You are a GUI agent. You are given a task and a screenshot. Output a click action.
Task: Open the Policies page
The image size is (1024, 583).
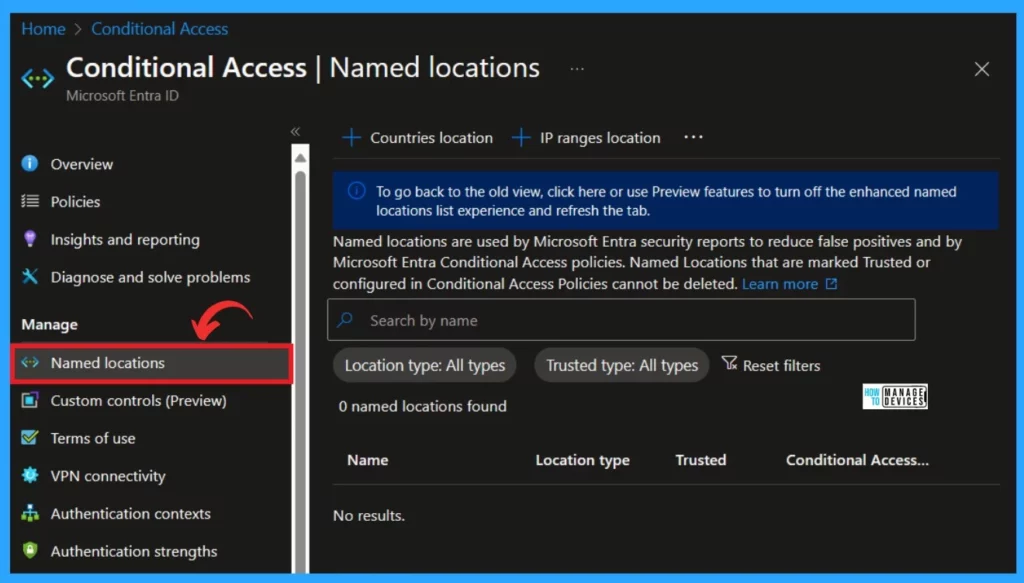(x=75, y=202)
